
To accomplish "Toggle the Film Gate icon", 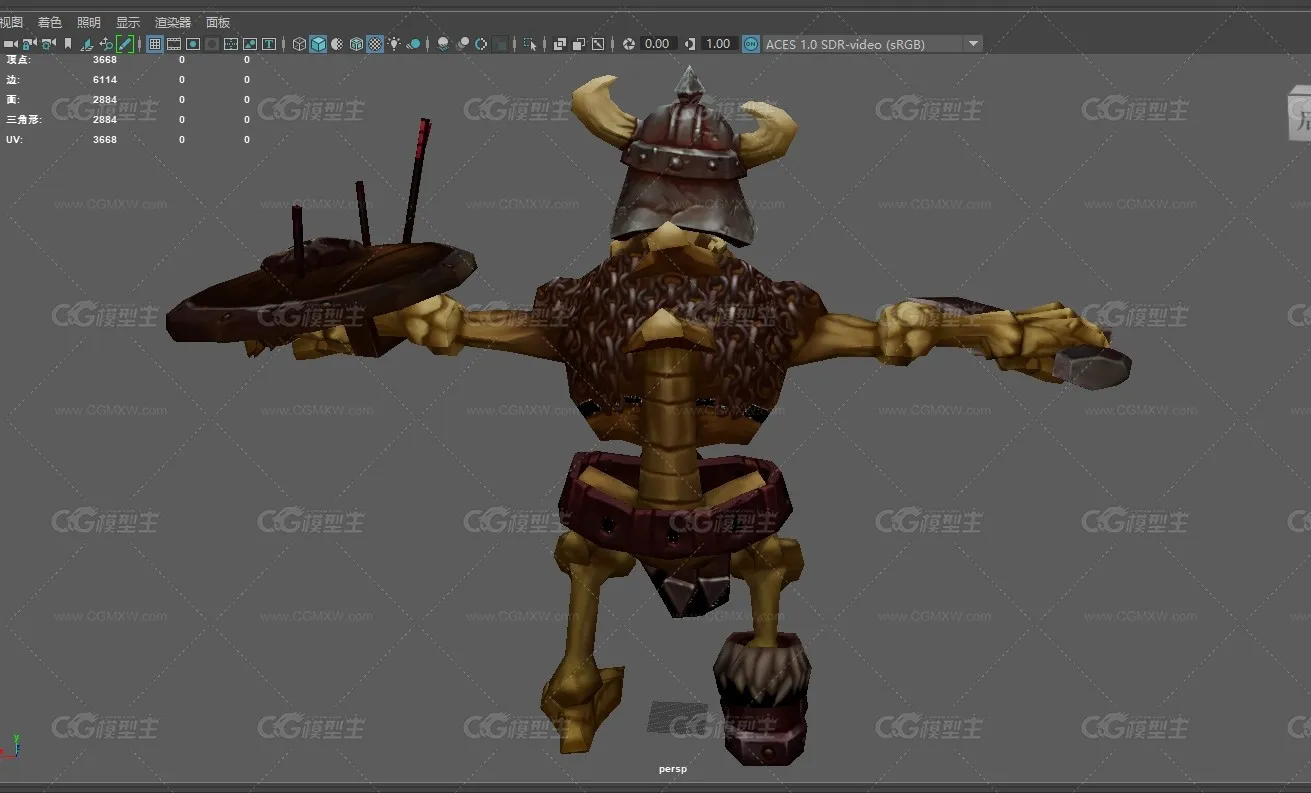I will click(174, 44).
